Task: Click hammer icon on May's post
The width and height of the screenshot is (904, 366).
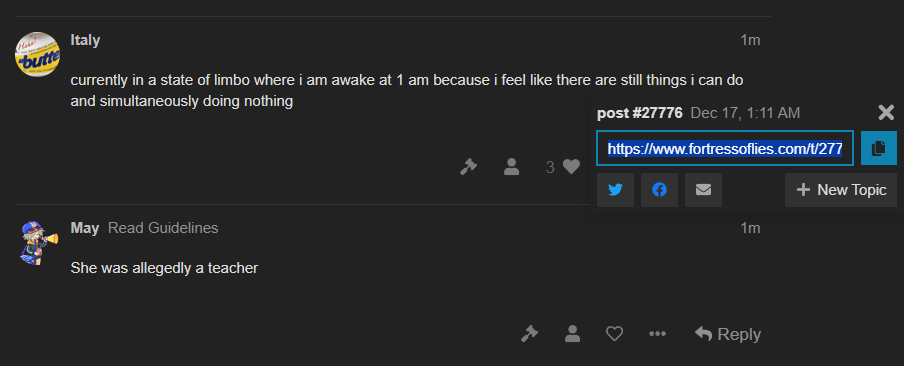Action: click(529, 334)
